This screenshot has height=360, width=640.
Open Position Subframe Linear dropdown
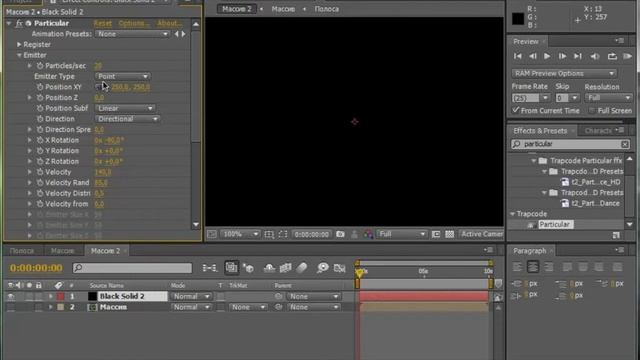pos(125,108)
